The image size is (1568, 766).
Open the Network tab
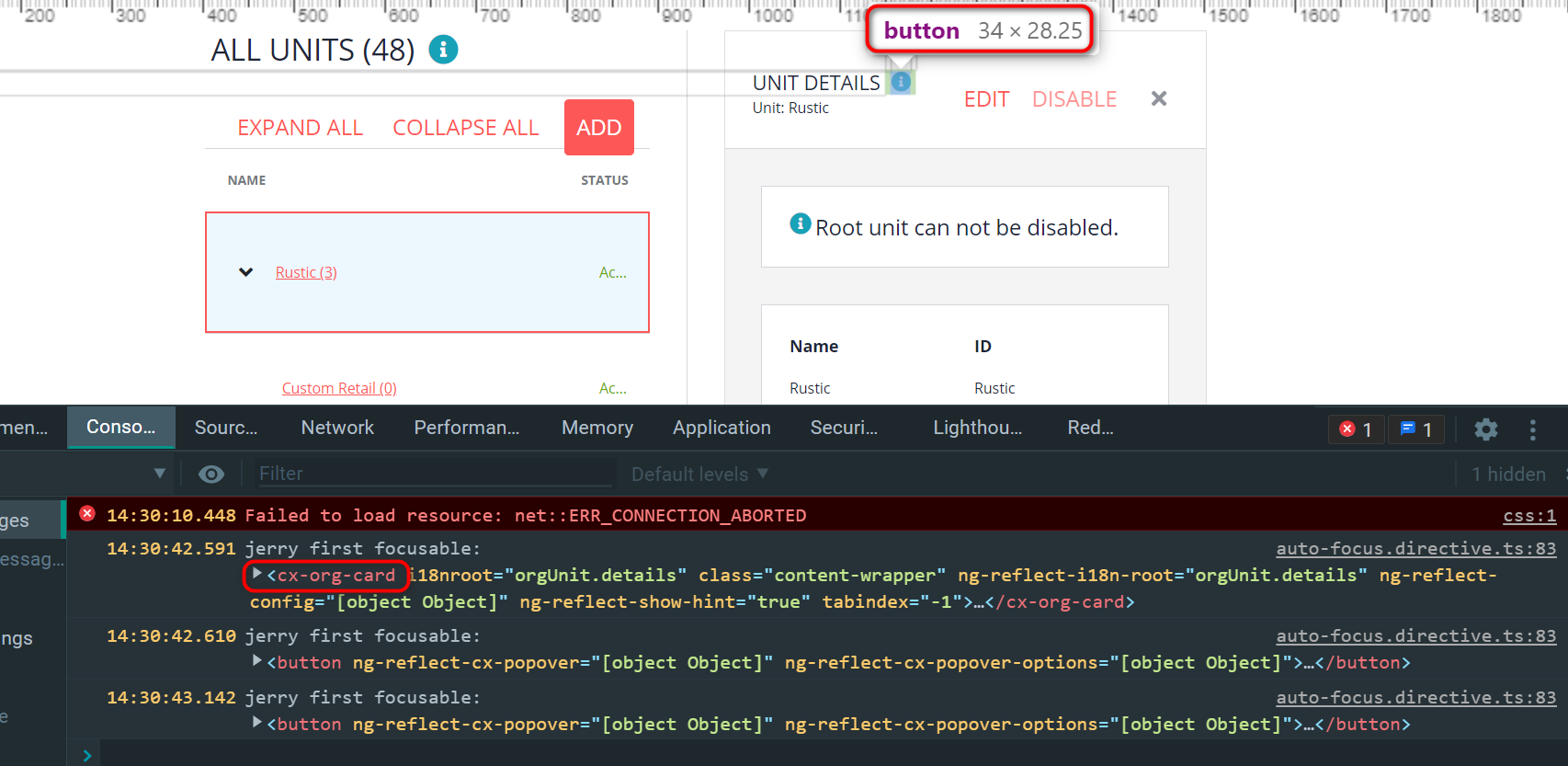[337, 428]
